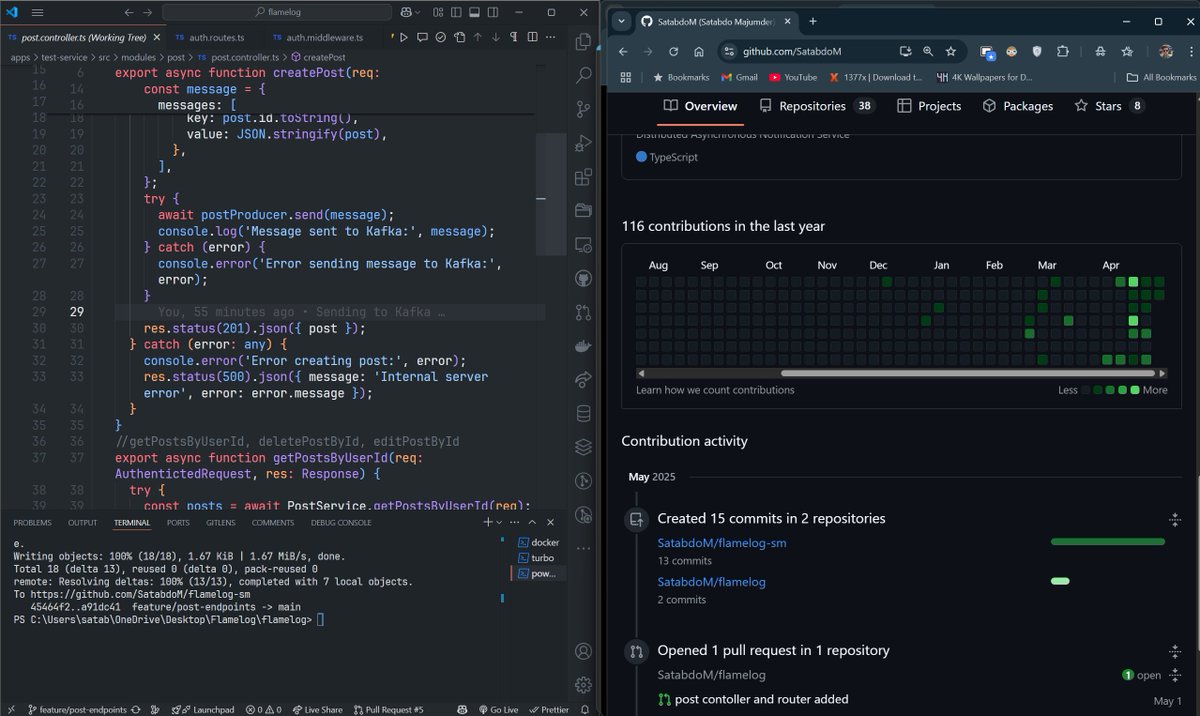This screenshot has height=716, width=1200.
Task: Reload the GitHub page in Chrome
Action: click(x=673, y=51)
